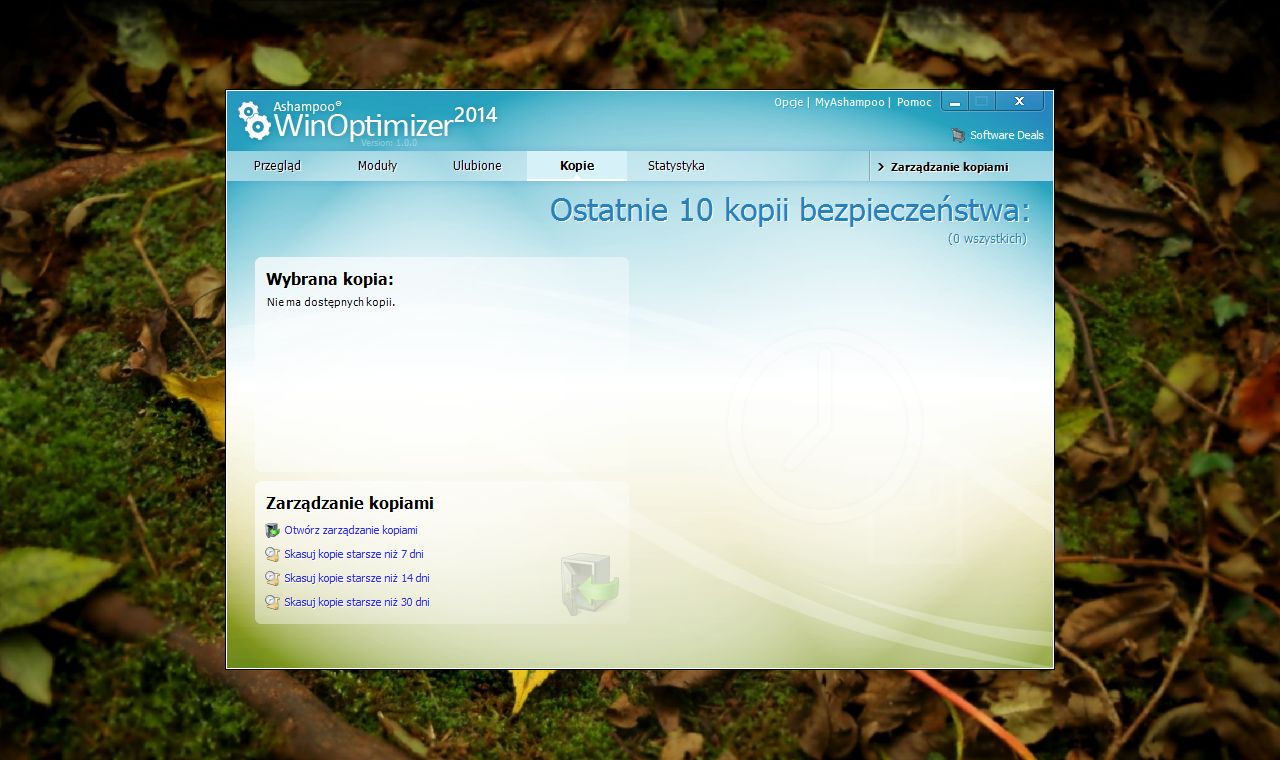
Task: Click Skasuj kopie starsze niż 14 dni
Action: point(357,578)
